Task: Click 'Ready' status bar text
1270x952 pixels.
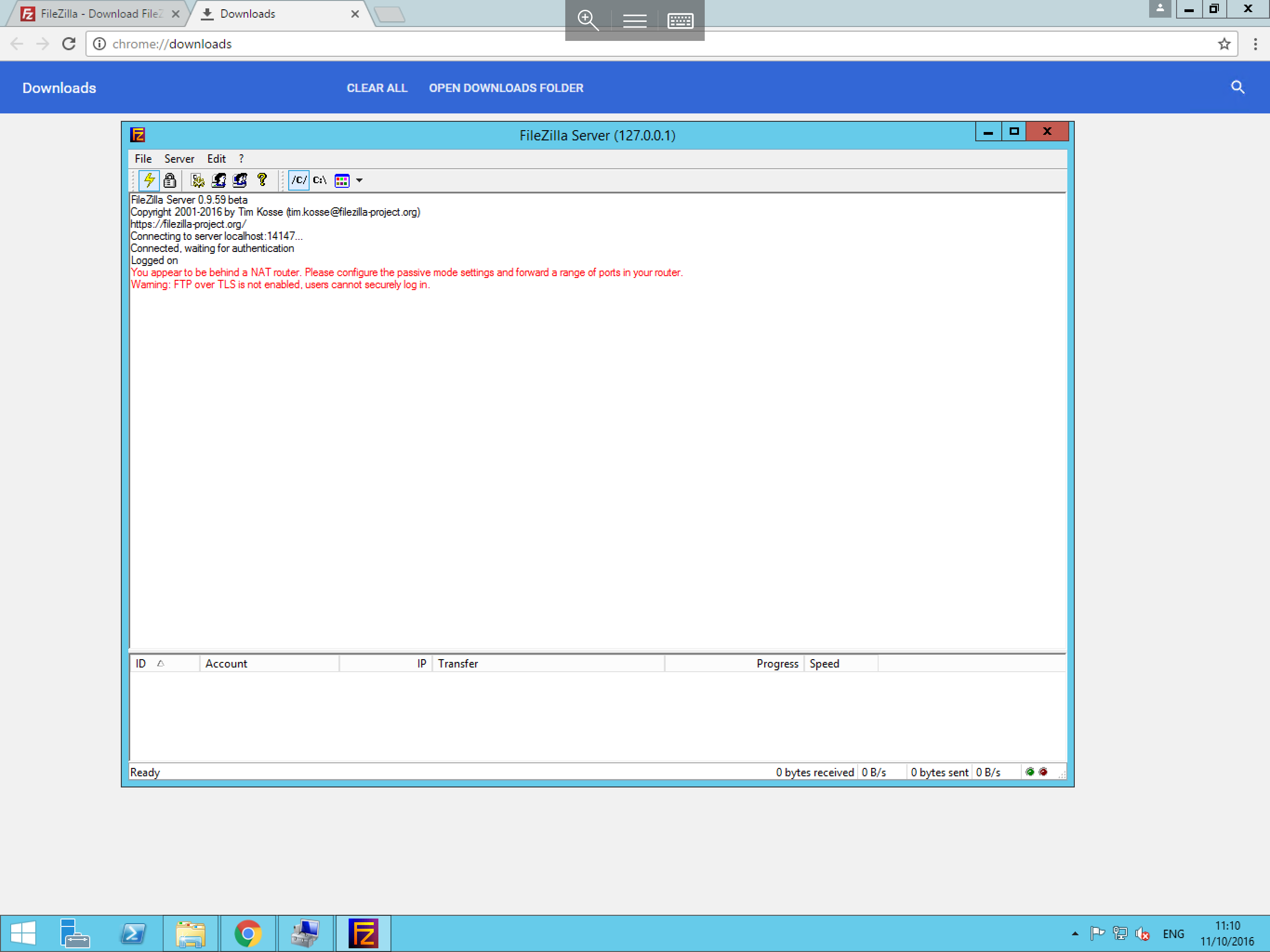Action: 145,772
